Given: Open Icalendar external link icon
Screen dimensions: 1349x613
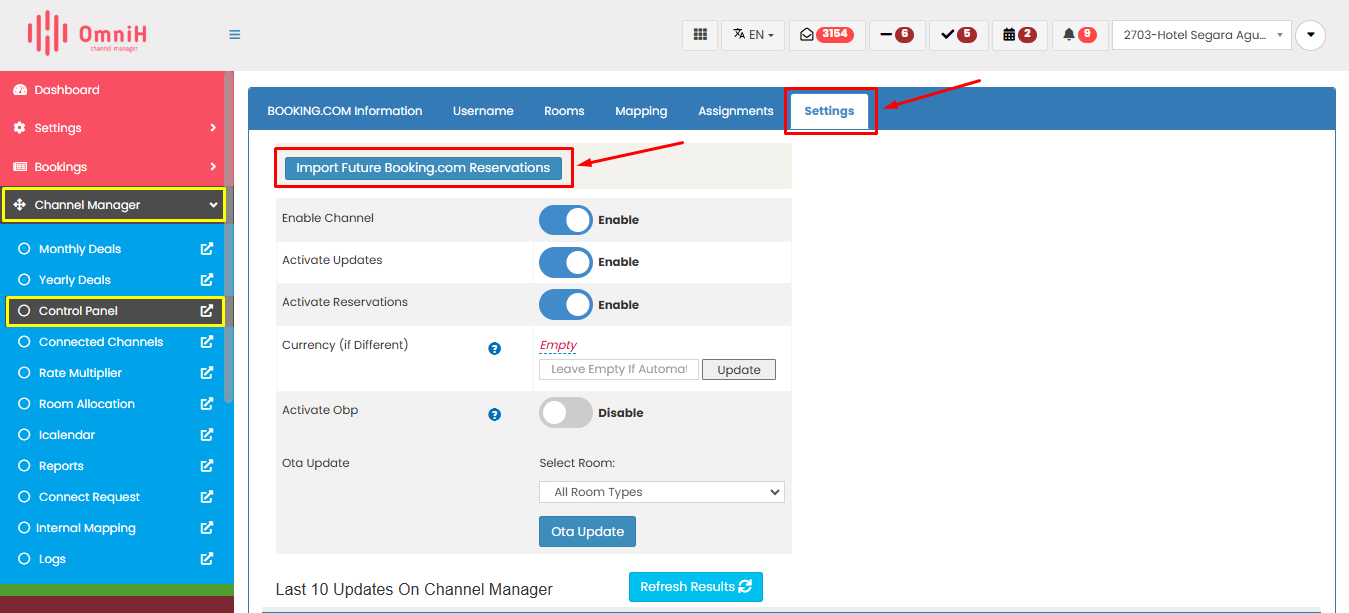Looking at the screenshot, I should click(207, 435).
